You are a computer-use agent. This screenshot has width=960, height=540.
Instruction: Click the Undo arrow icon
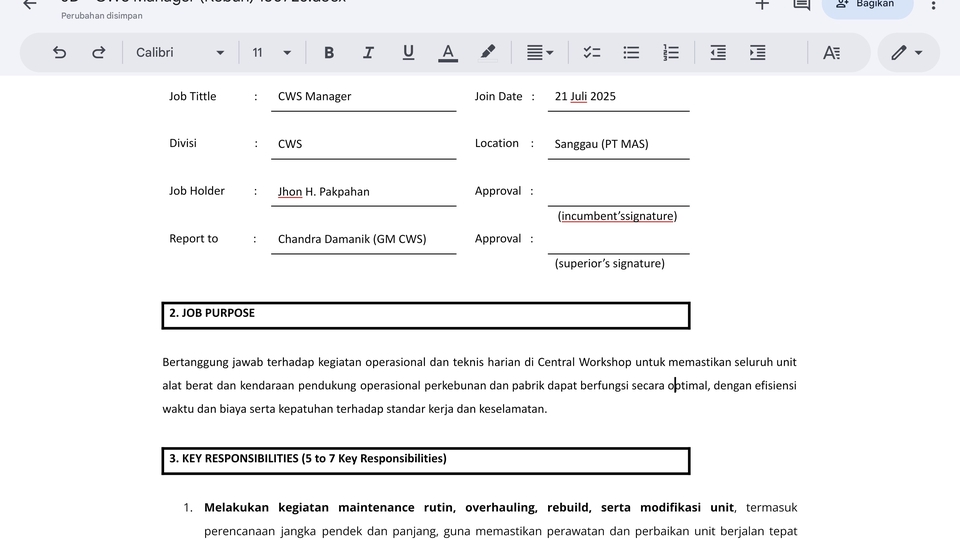click(59, 53)
